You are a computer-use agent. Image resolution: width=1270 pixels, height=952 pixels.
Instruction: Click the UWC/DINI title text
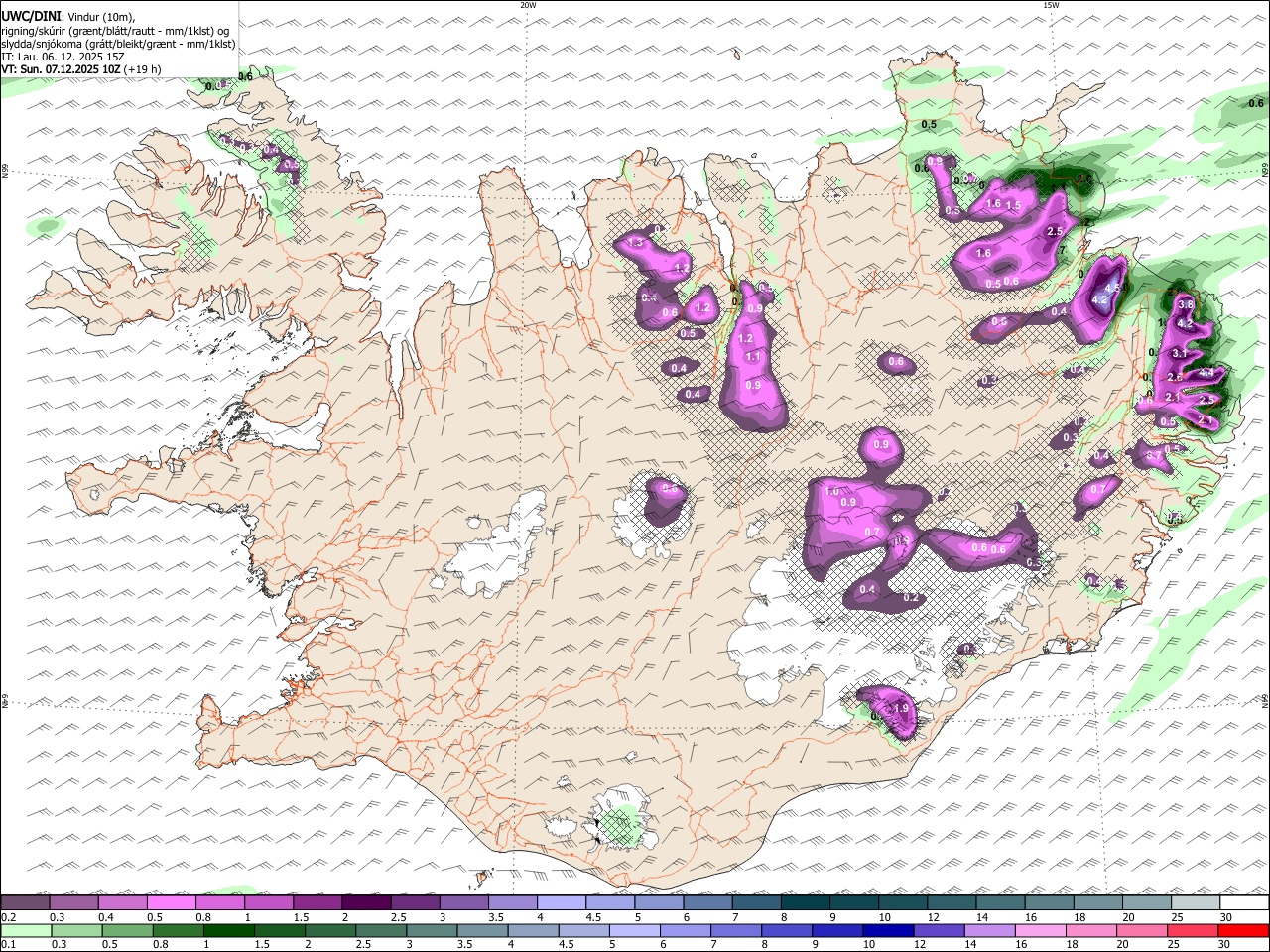(x=31, y=16)
